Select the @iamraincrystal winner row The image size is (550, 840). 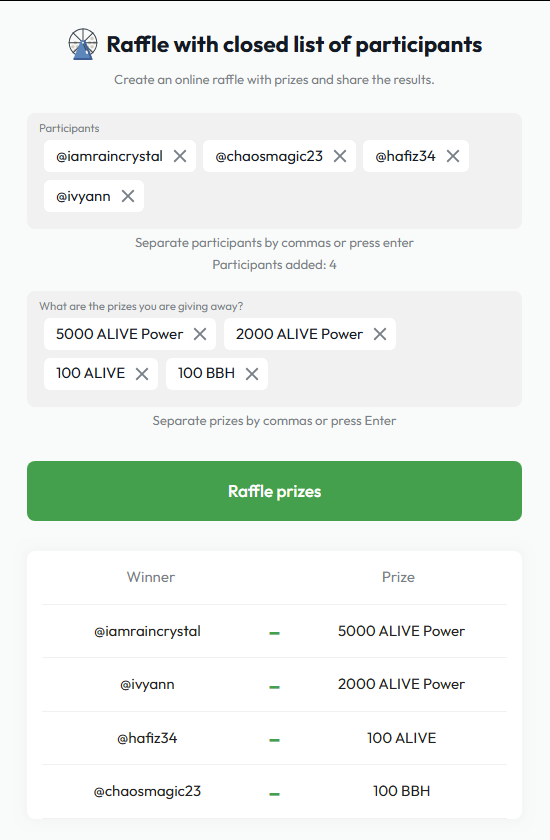point(274,631)
